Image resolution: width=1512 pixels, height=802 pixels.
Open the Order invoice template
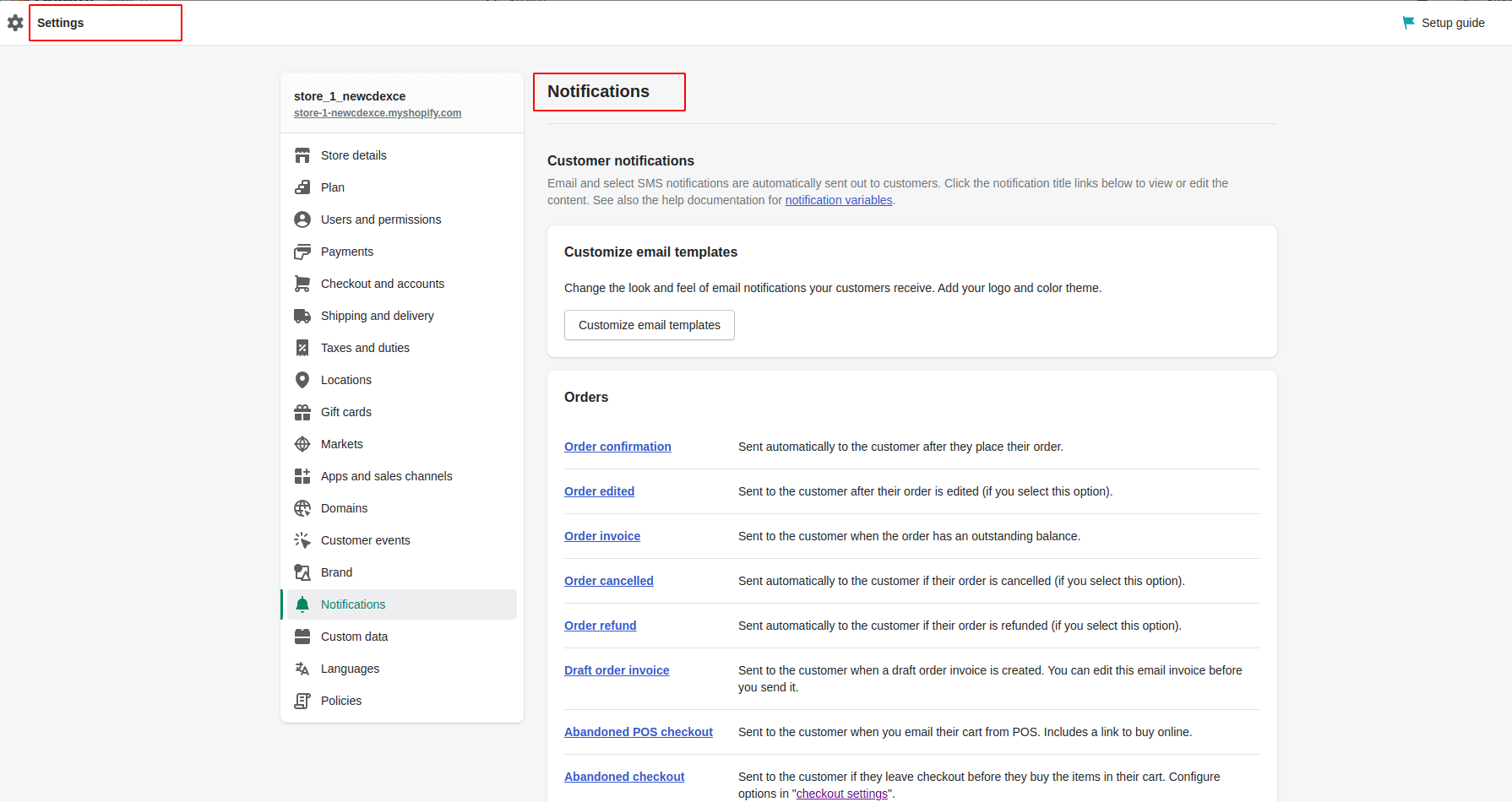[602, 536]
